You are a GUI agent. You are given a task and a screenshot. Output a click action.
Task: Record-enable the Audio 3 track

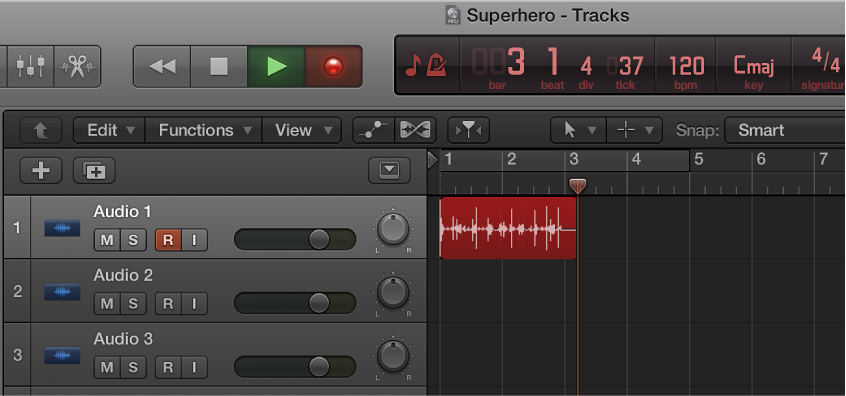tap(168, 367)
